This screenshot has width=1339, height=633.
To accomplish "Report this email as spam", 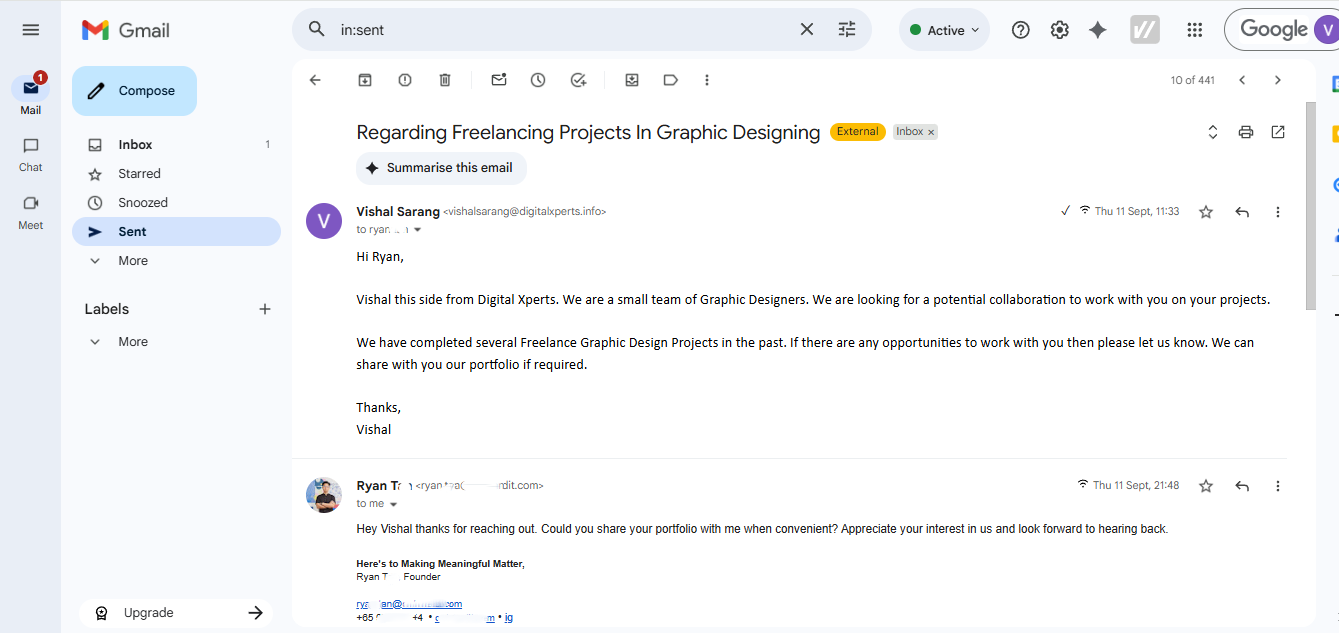I will 405,80.
